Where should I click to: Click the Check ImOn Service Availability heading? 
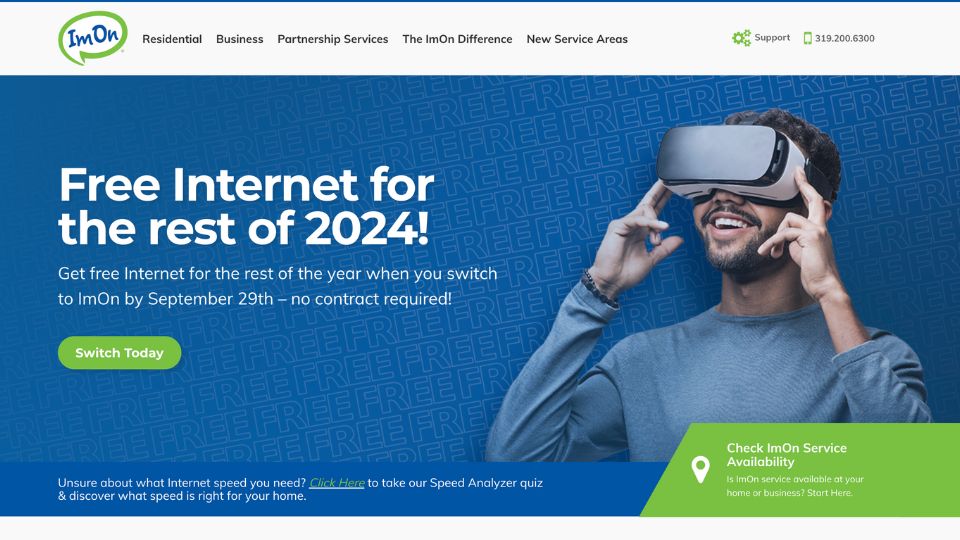787,455
